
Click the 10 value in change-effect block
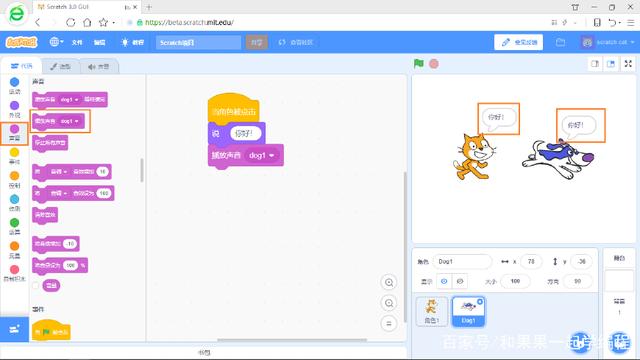(x=102, y=172)
